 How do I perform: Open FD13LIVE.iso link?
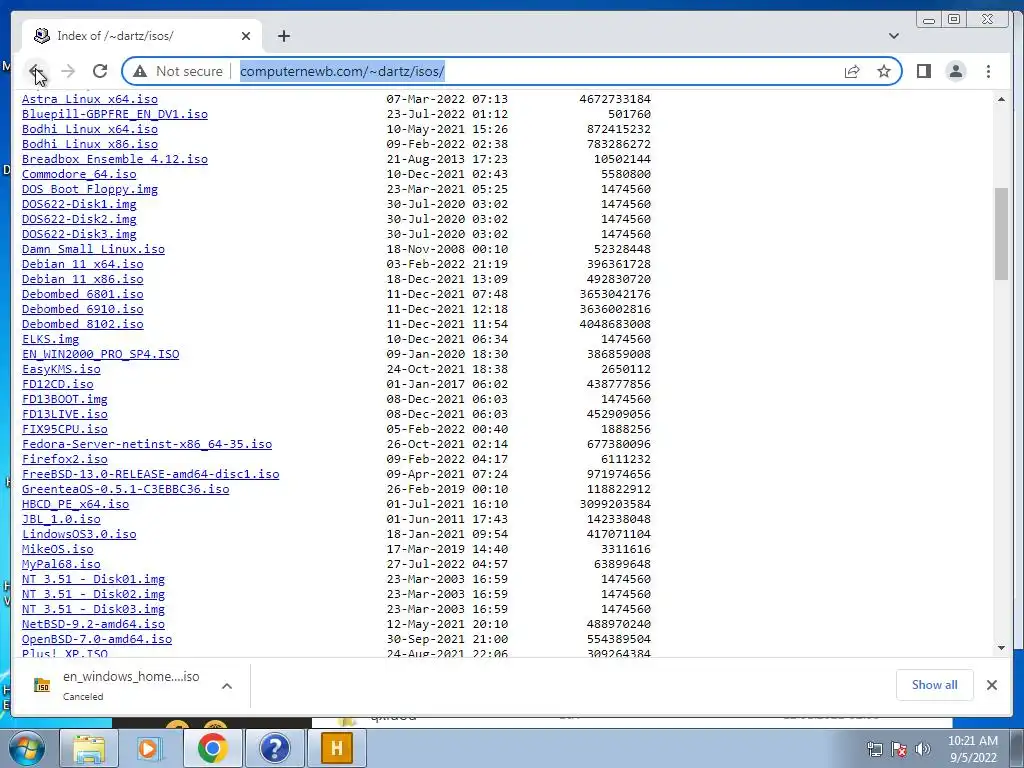click(65, 415)
